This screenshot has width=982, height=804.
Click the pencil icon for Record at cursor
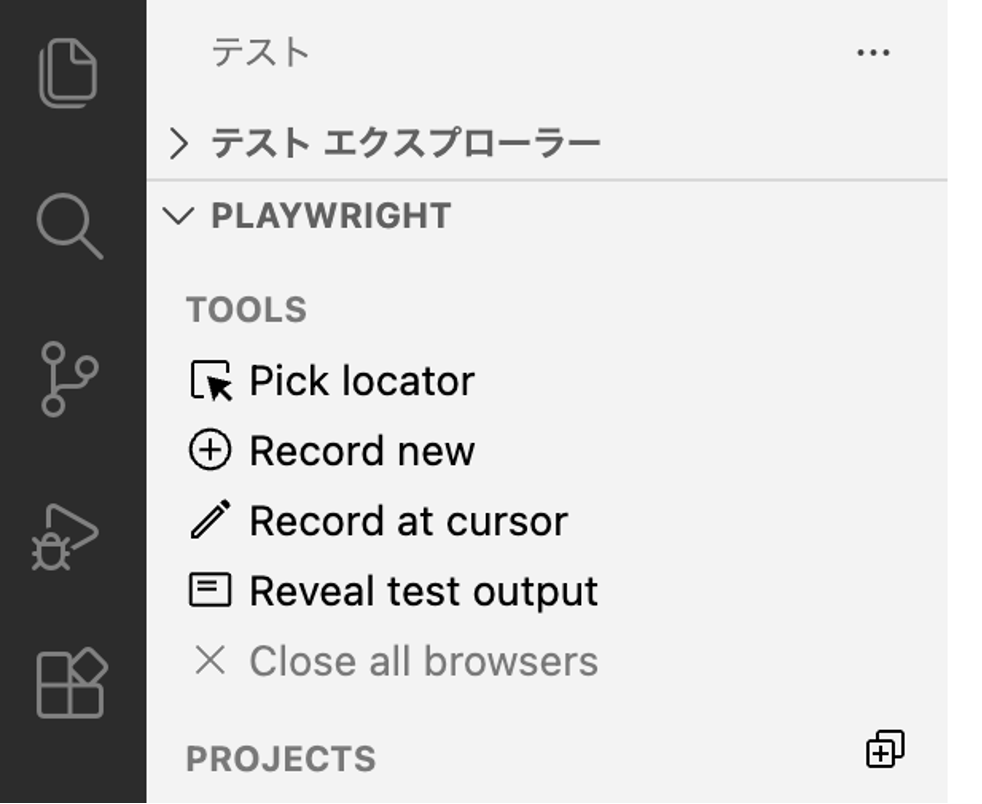210,520
